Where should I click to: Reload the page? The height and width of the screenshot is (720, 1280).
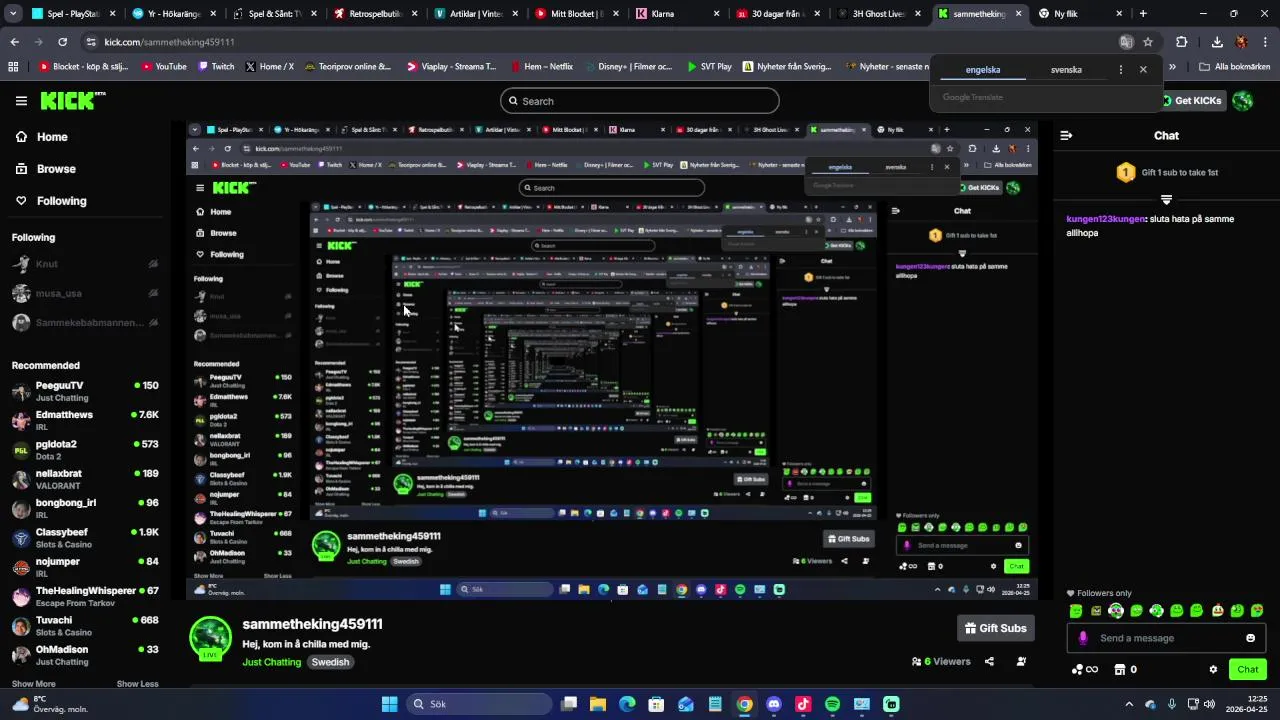click(x=62, y=42)
